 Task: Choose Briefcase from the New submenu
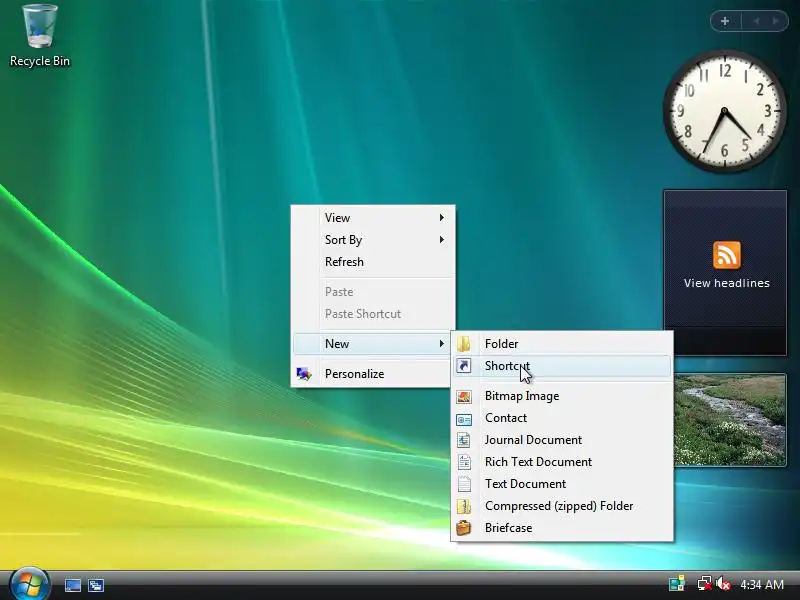click(562, 528)
